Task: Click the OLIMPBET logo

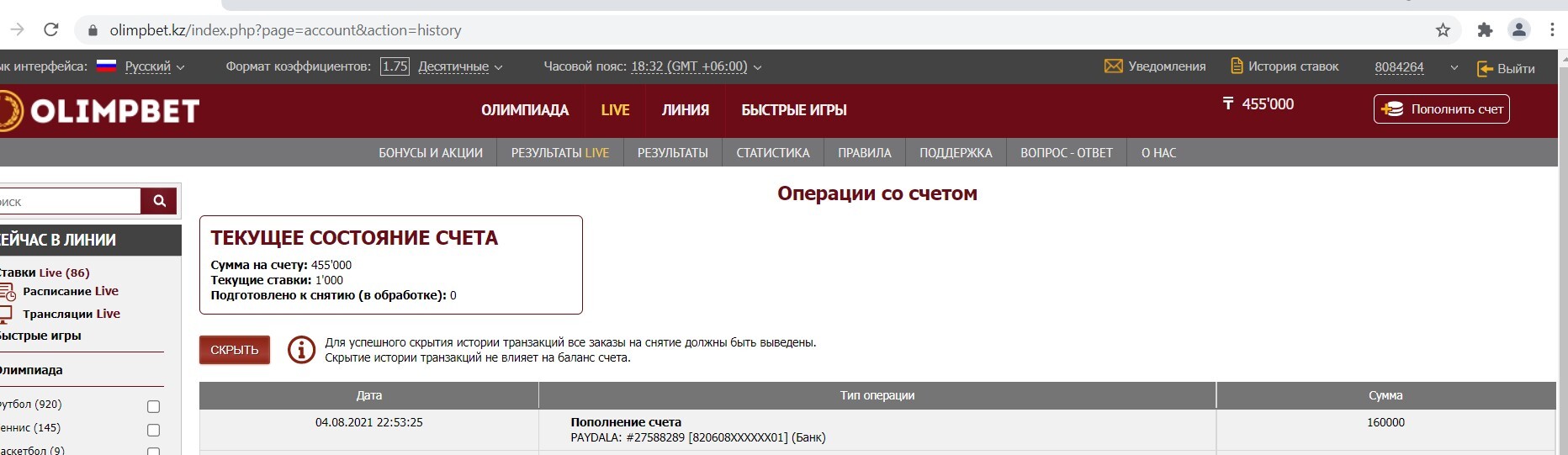Action: point(99,110)
